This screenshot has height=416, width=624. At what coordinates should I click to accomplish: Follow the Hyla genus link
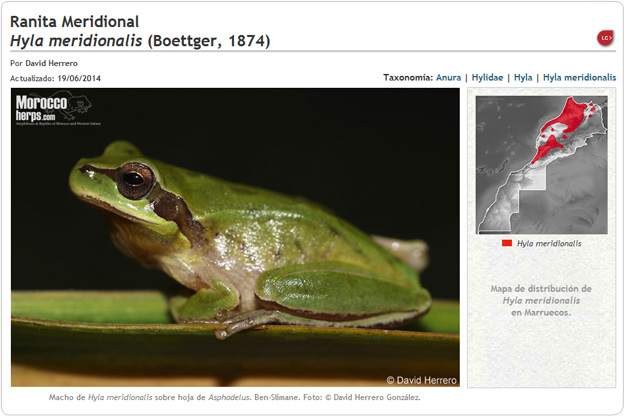(x=523, y=78)
